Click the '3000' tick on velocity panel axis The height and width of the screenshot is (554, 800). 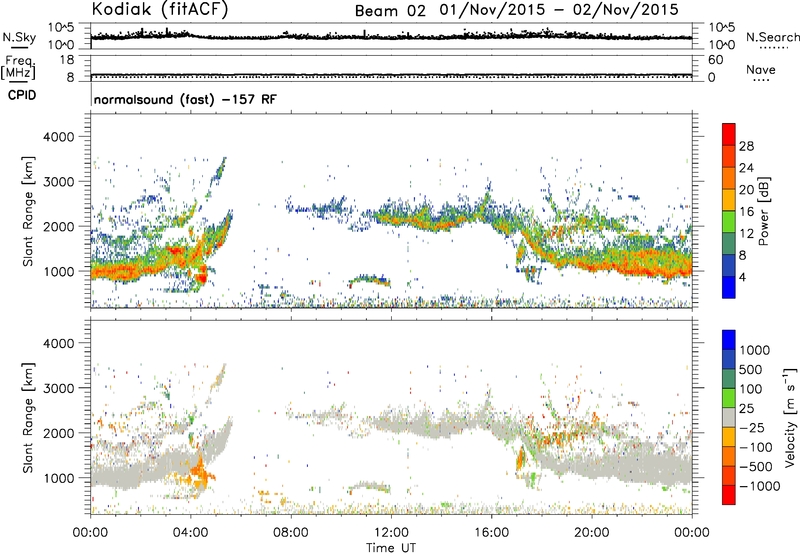(58, 388)
